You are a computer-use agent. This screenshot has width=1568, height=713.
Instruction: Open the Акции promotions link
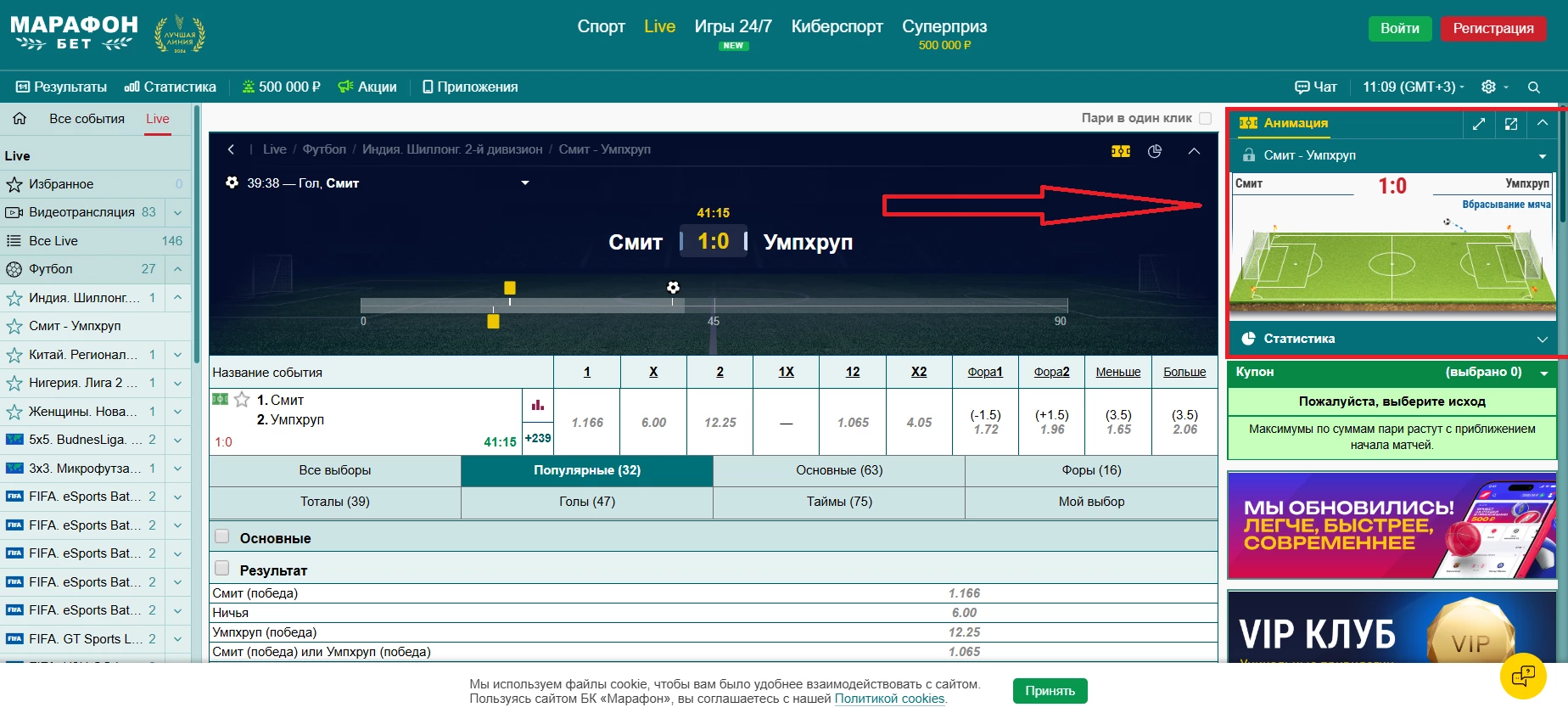tap(367, 87)
